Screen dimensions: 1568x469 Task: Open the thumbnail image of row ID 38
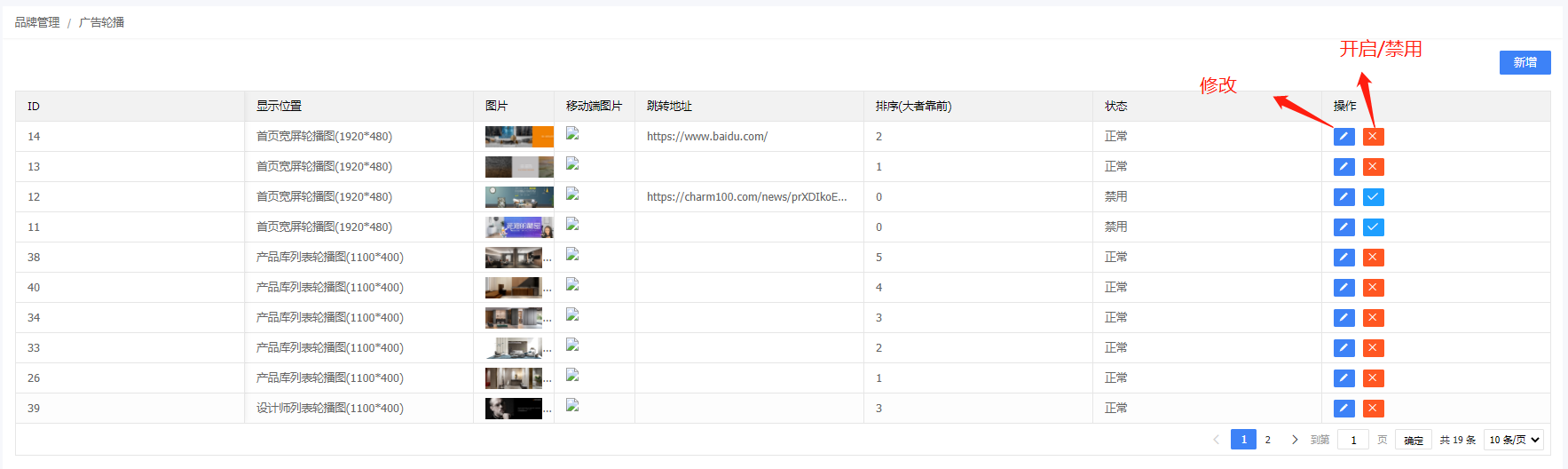(514, 258)
